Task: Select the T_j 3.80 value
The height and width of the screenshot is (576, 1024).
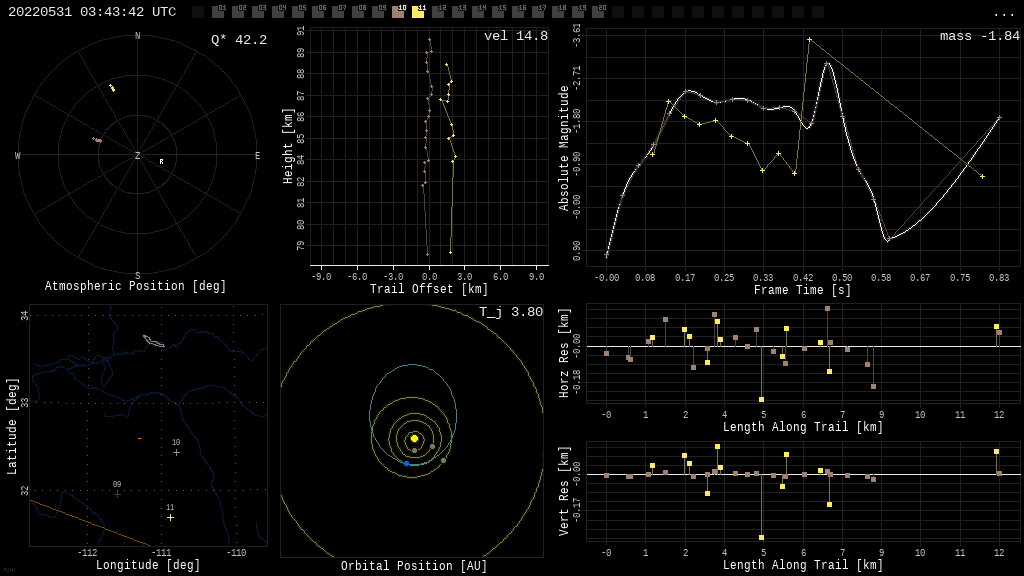Action: (510, 312)
